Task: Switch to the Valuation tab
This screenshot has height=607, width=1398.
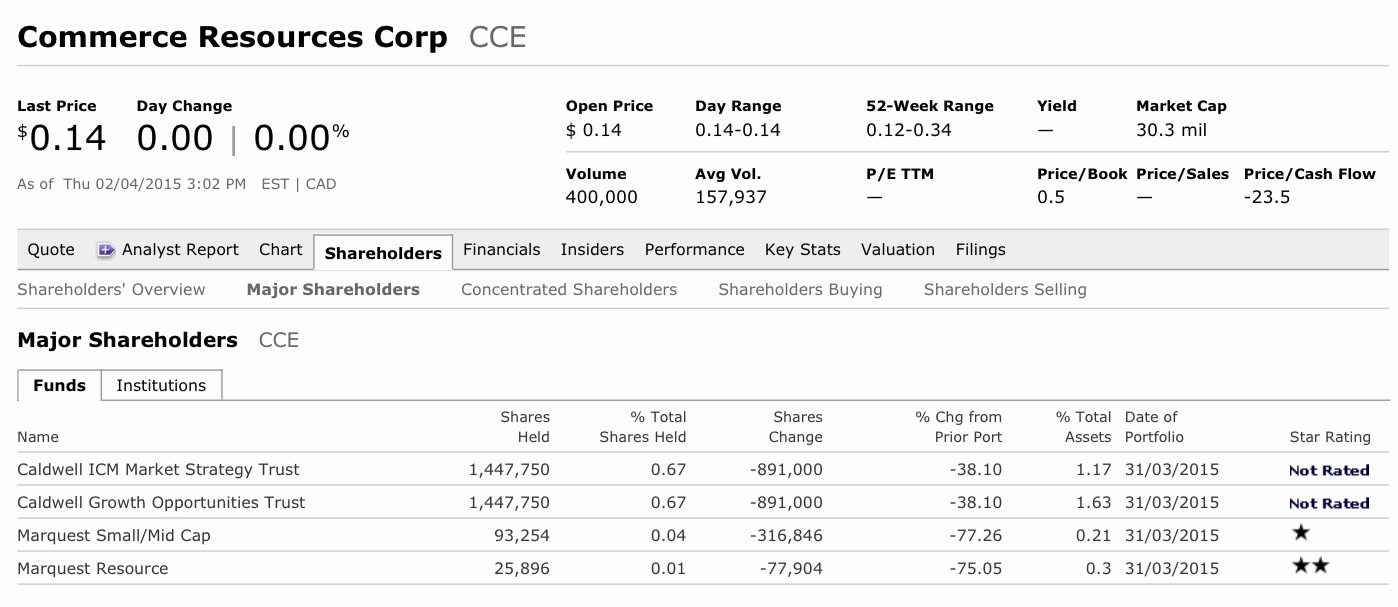Action: click(x=897, y=250)
